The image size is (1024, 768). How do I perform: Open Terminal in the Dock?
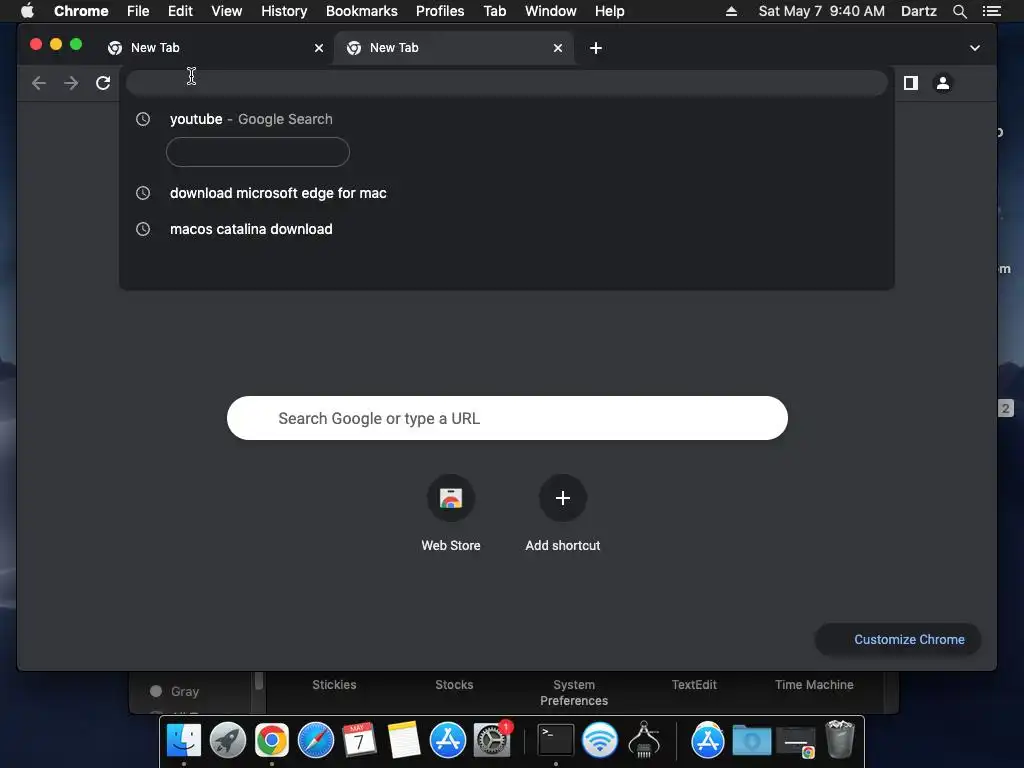tap(556, 740)
